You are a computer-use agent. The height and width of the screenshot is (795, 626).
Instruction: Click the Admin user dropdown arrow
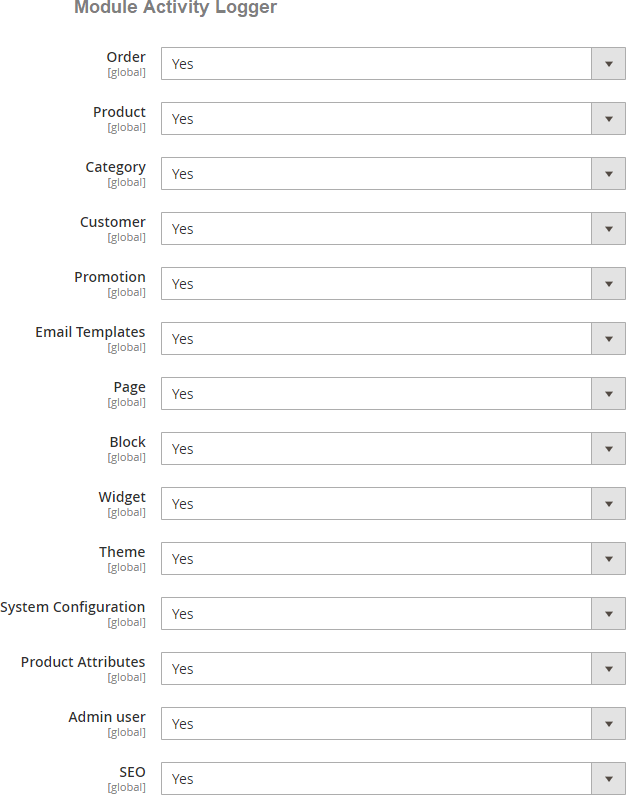pyautogui.click(x=608, y=724)
